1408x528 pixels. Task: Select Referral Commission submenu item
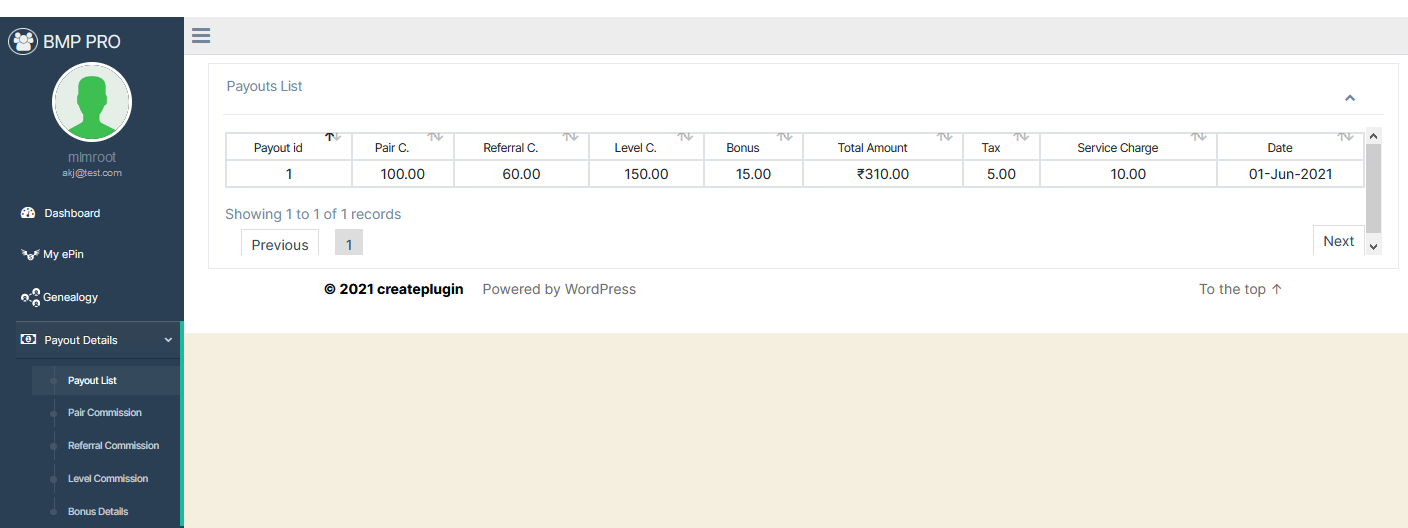tap(113, 446)
